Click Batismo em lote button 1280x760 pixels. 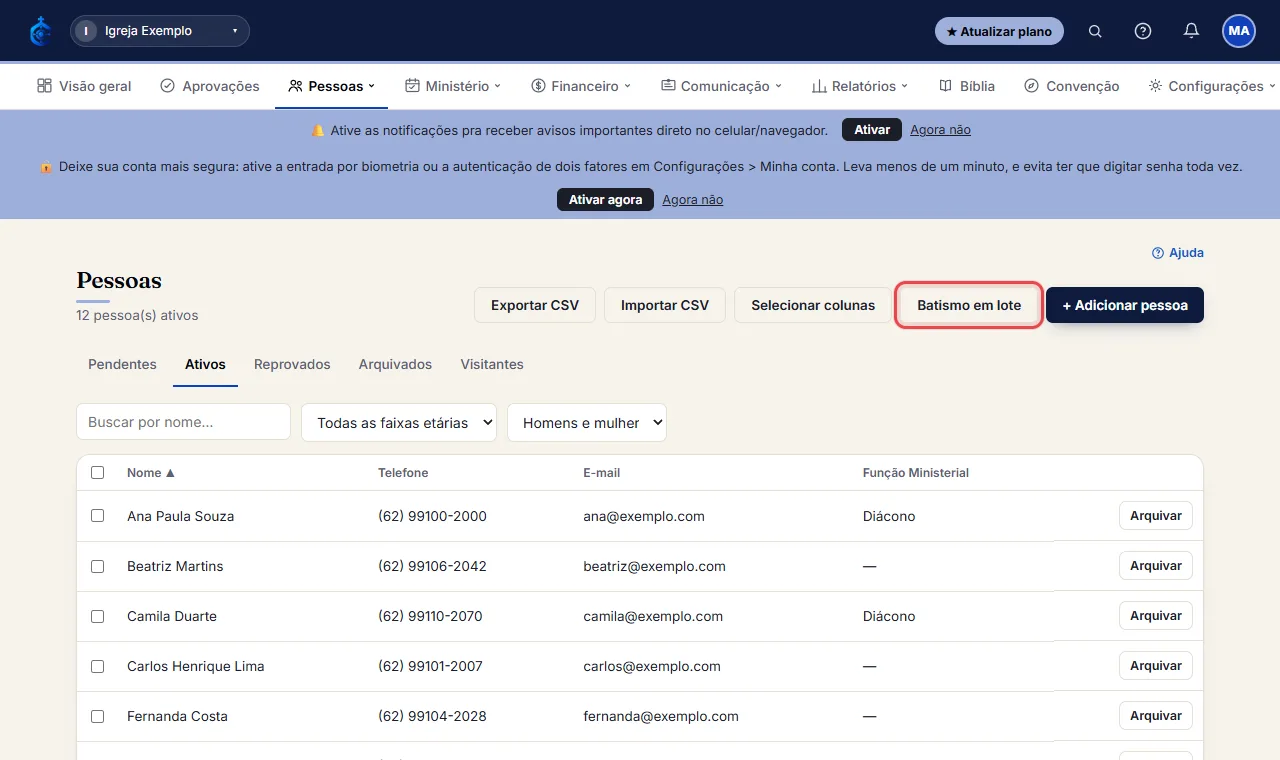(969, 305)
